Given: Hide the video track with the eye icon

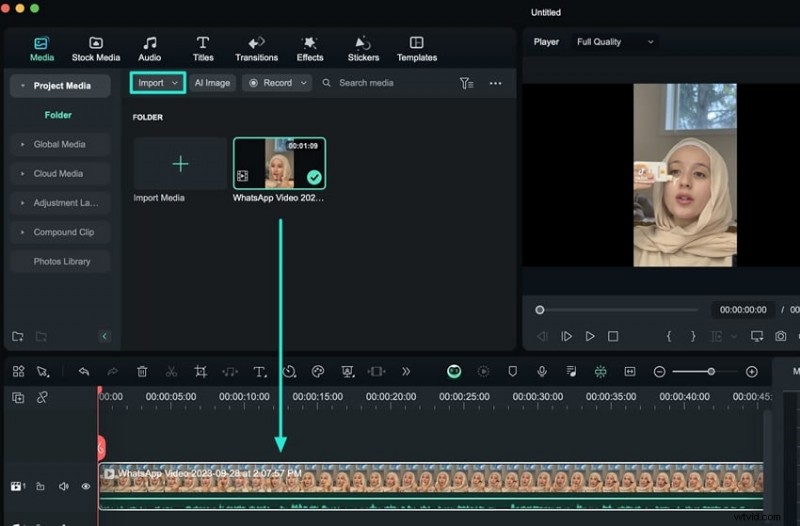Looking at the screenshot, I should click(x=86, y=487).
